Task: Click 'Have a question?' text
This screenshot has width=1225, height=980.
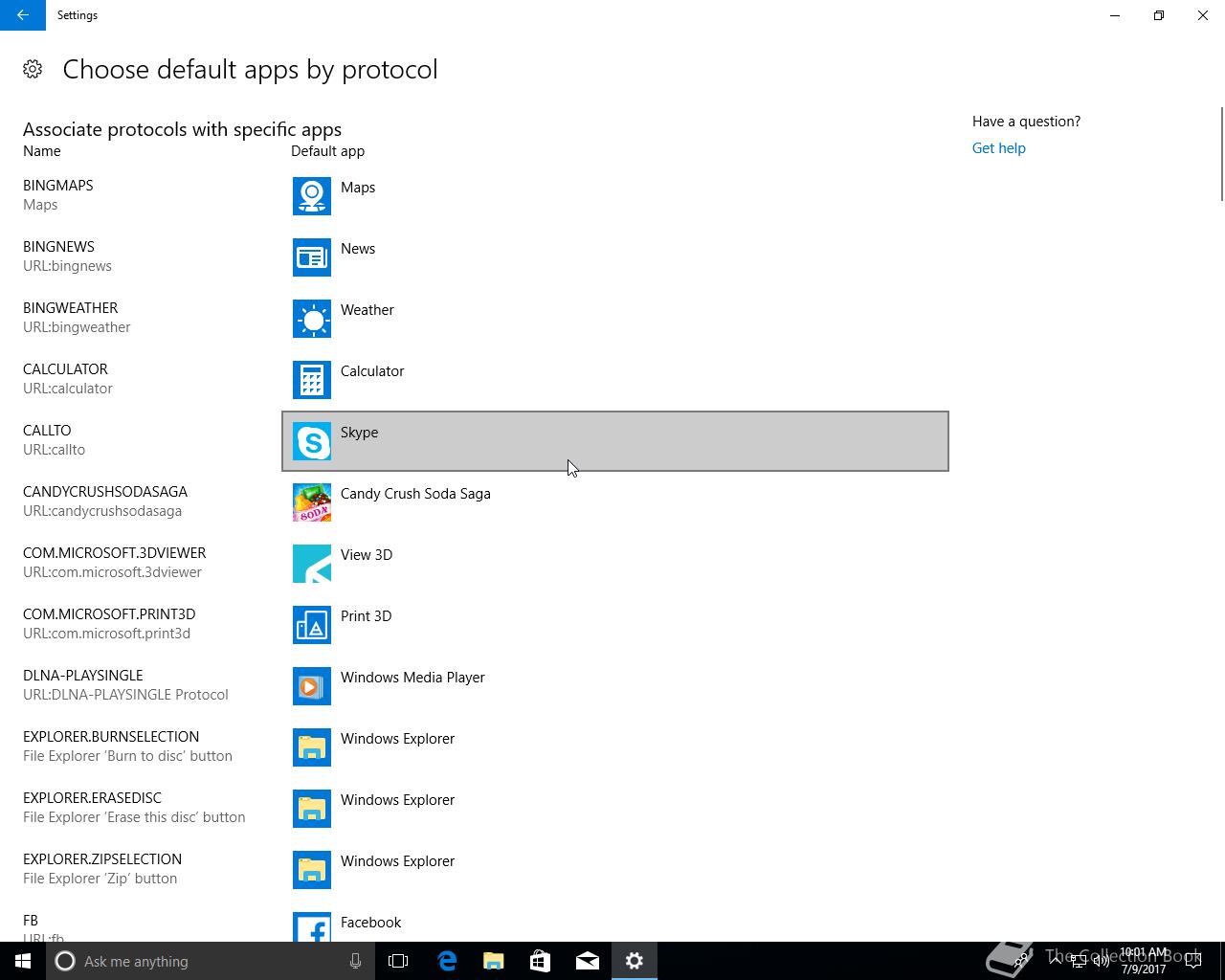Action: 1026,122
